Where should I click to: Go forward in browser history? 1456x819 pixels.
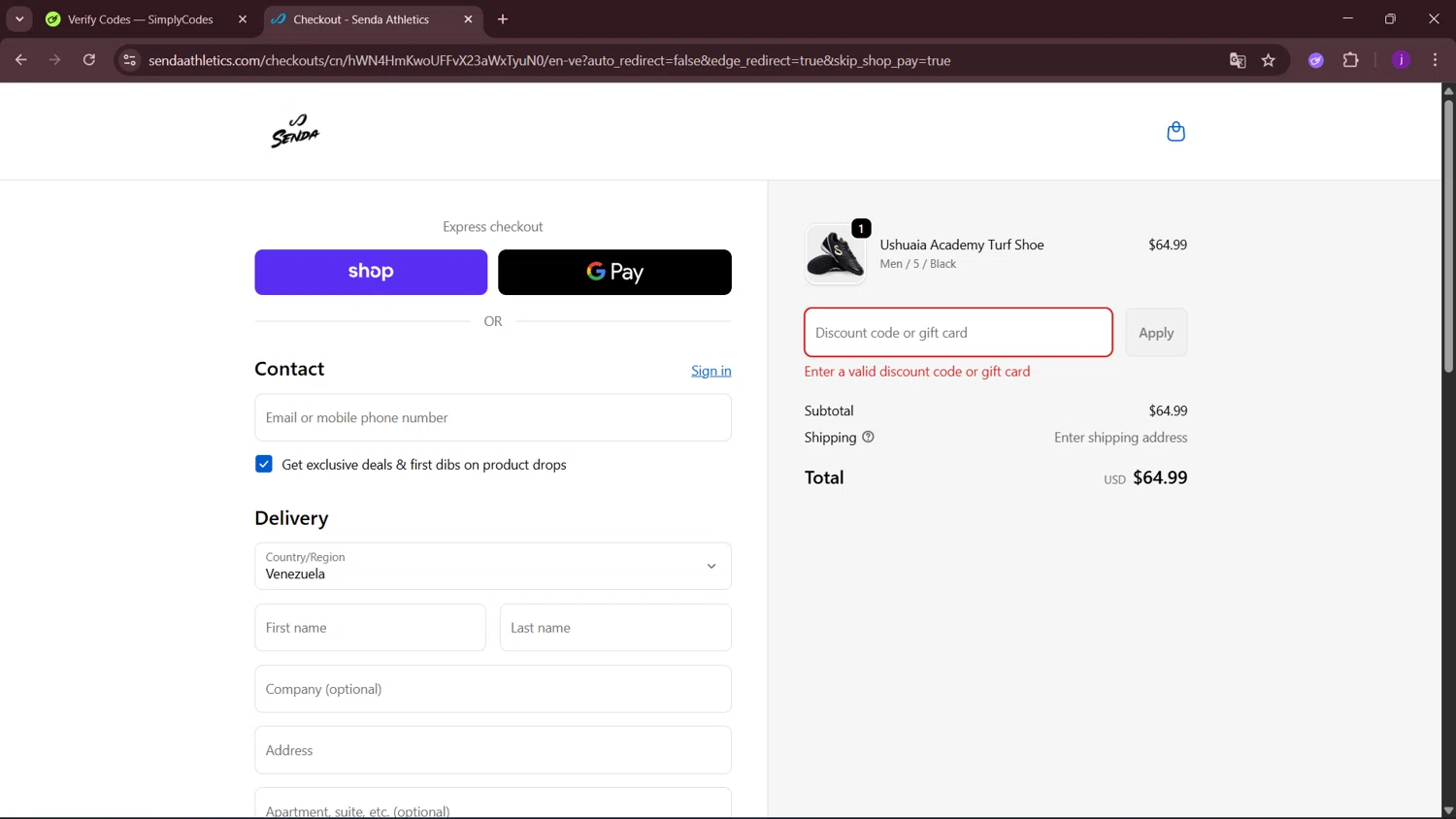point(55,60)
